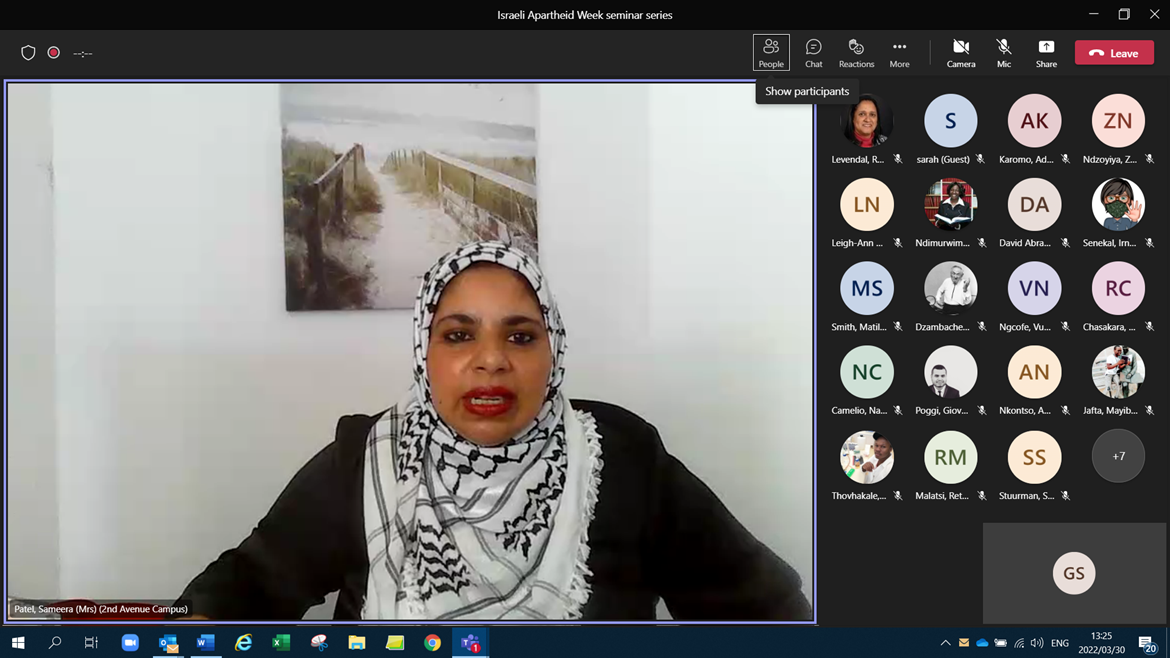
Task: Open the Snipping Tool taskbar icon
Action: click(319, 642)
